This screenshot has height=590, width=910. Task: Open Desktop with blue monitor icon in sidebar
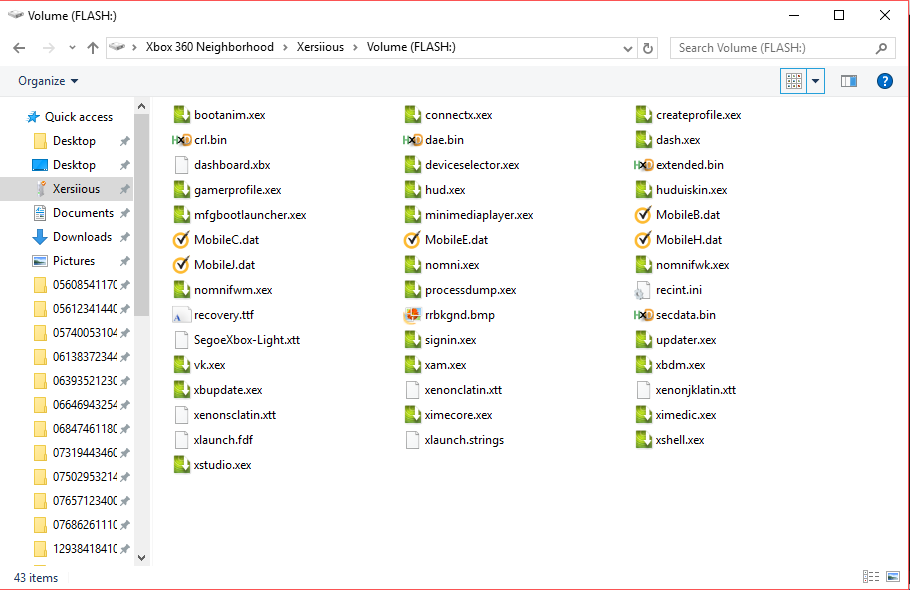tap(74, 165)
